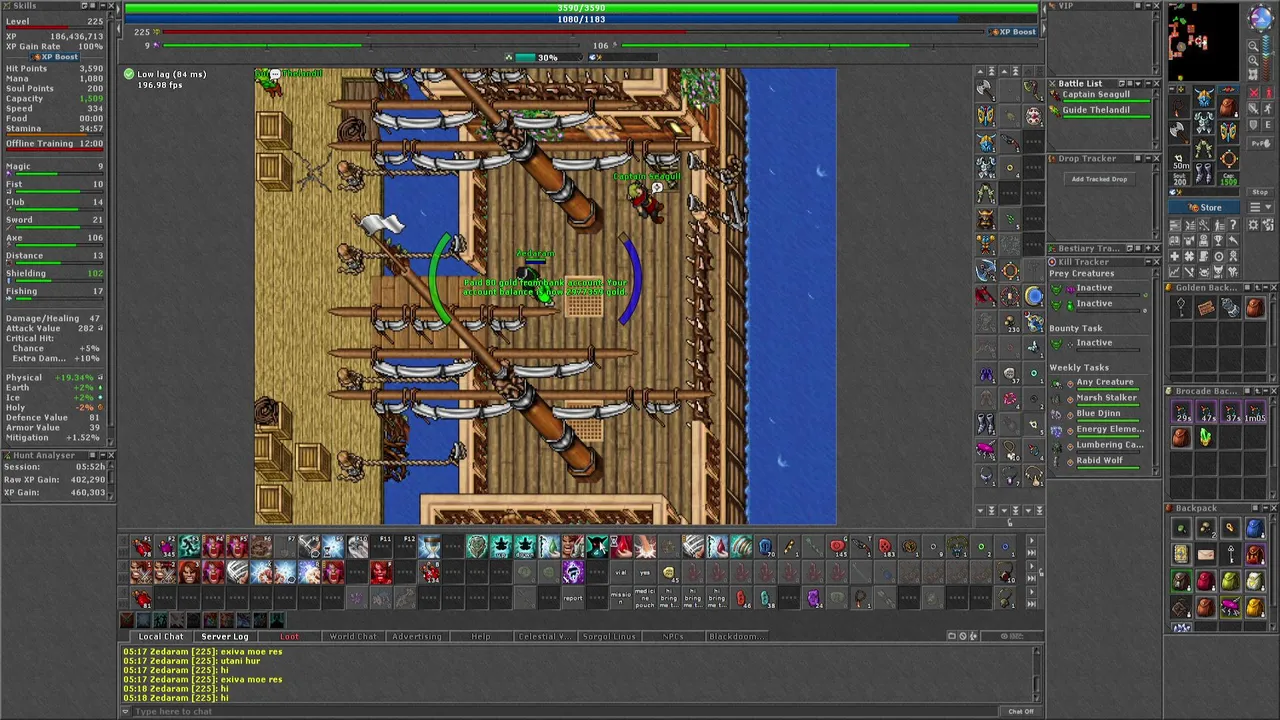Click the axe weapon slot
Viewport: 1280px width, 720px height.
[x=1179, y=132]
